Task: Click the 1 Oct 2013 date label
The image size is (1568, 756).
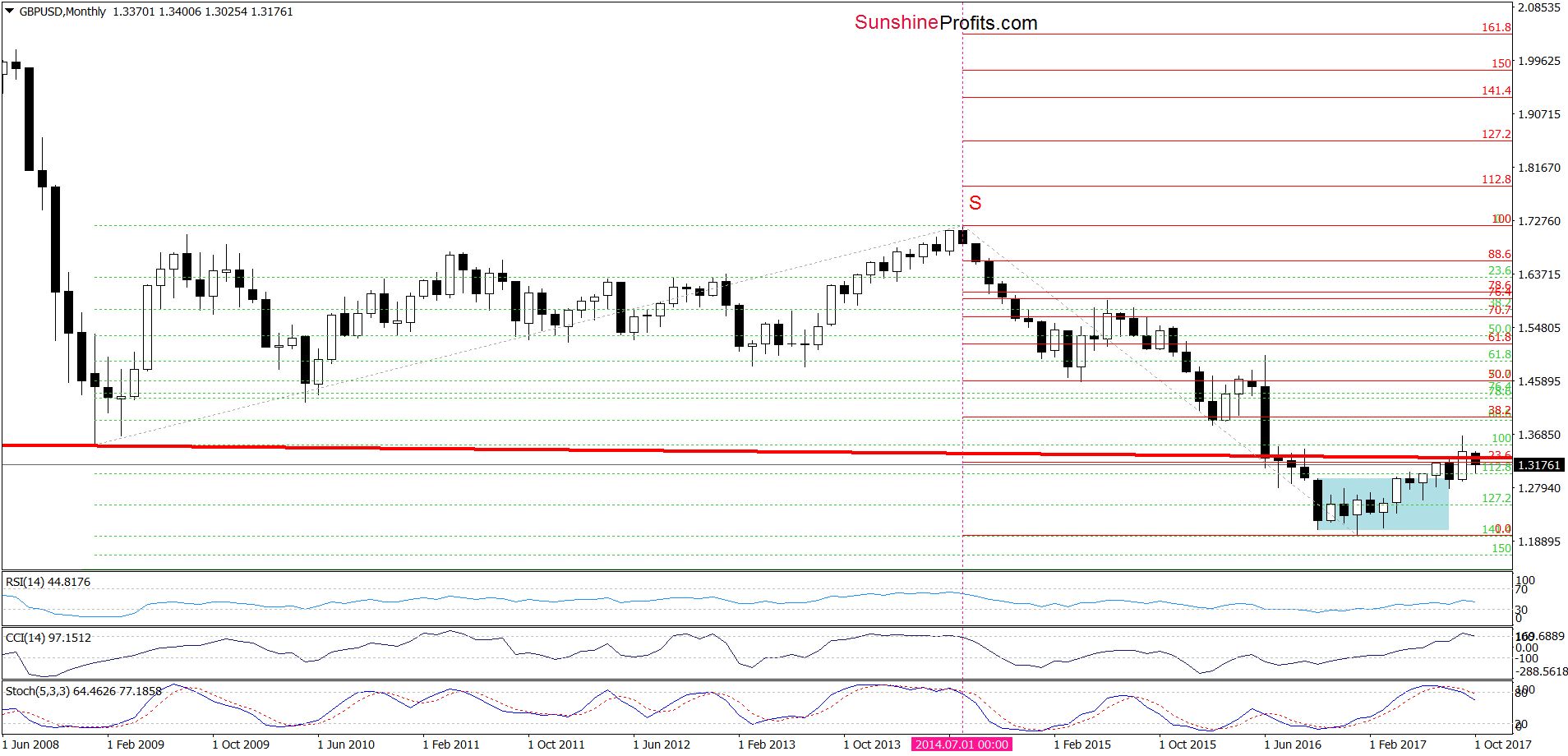Action: (872, 744)
